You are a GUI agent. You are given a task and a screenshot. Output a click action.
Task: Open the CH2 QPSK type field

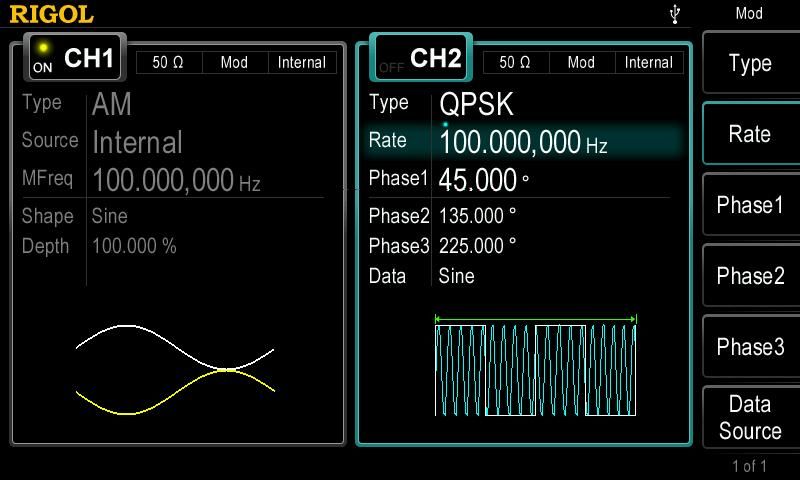click(476, 105)
